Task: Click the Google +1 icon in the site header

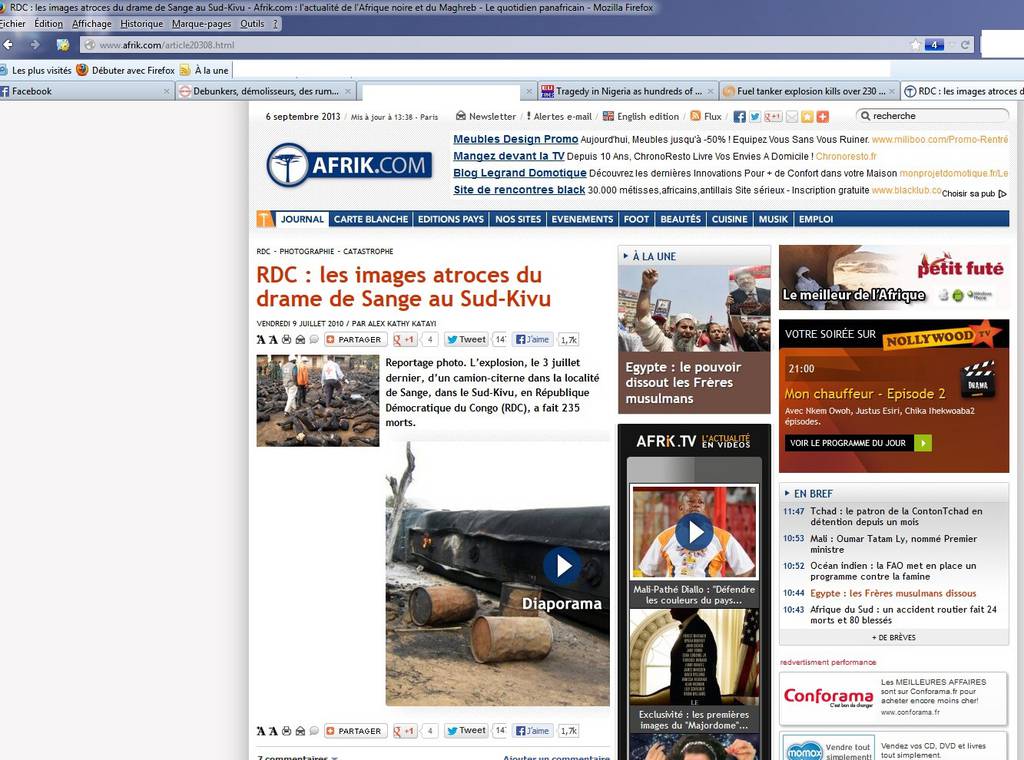Action: pyautogui.click(x=773, y=117)
